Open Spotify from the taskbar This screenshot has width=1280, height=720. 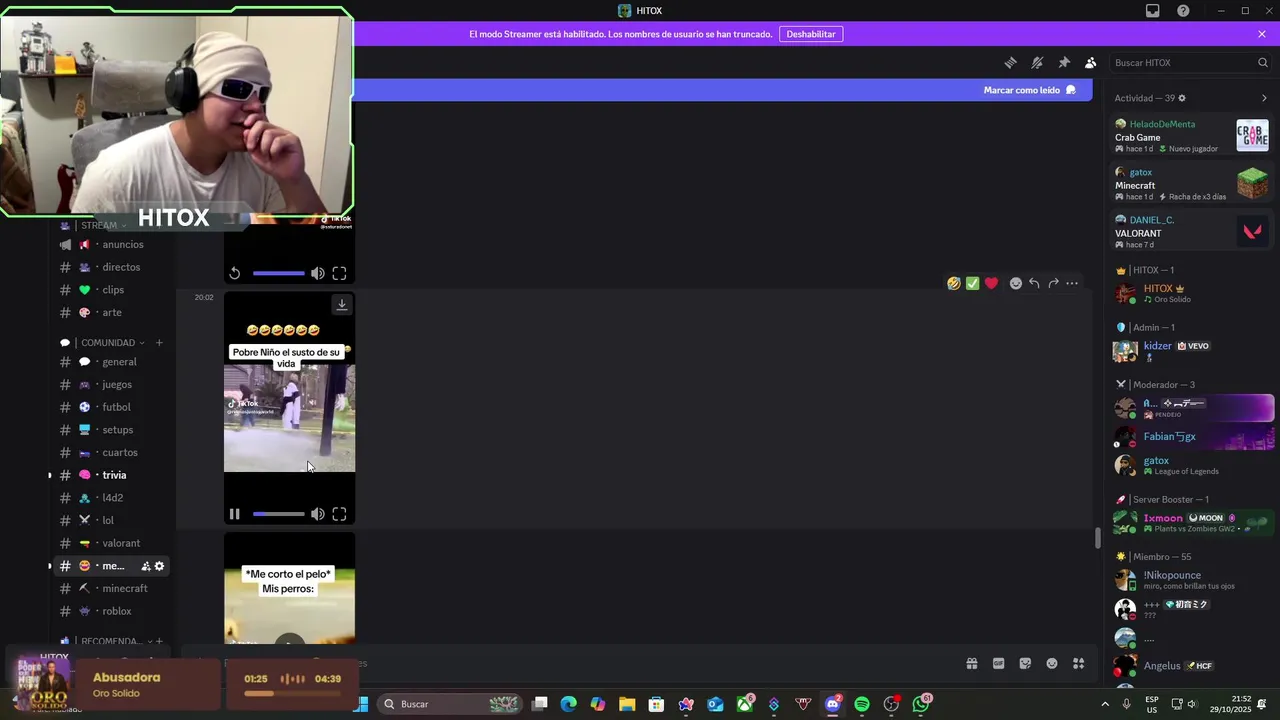tap(862, 704)
